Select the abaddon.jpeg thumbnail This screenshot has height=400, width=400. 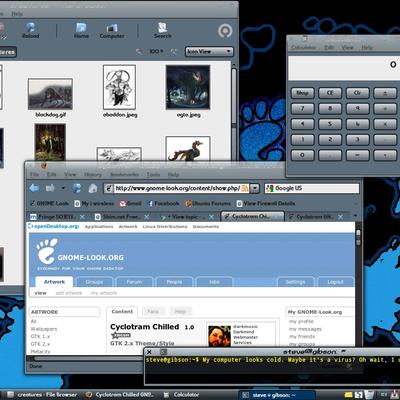119,87
